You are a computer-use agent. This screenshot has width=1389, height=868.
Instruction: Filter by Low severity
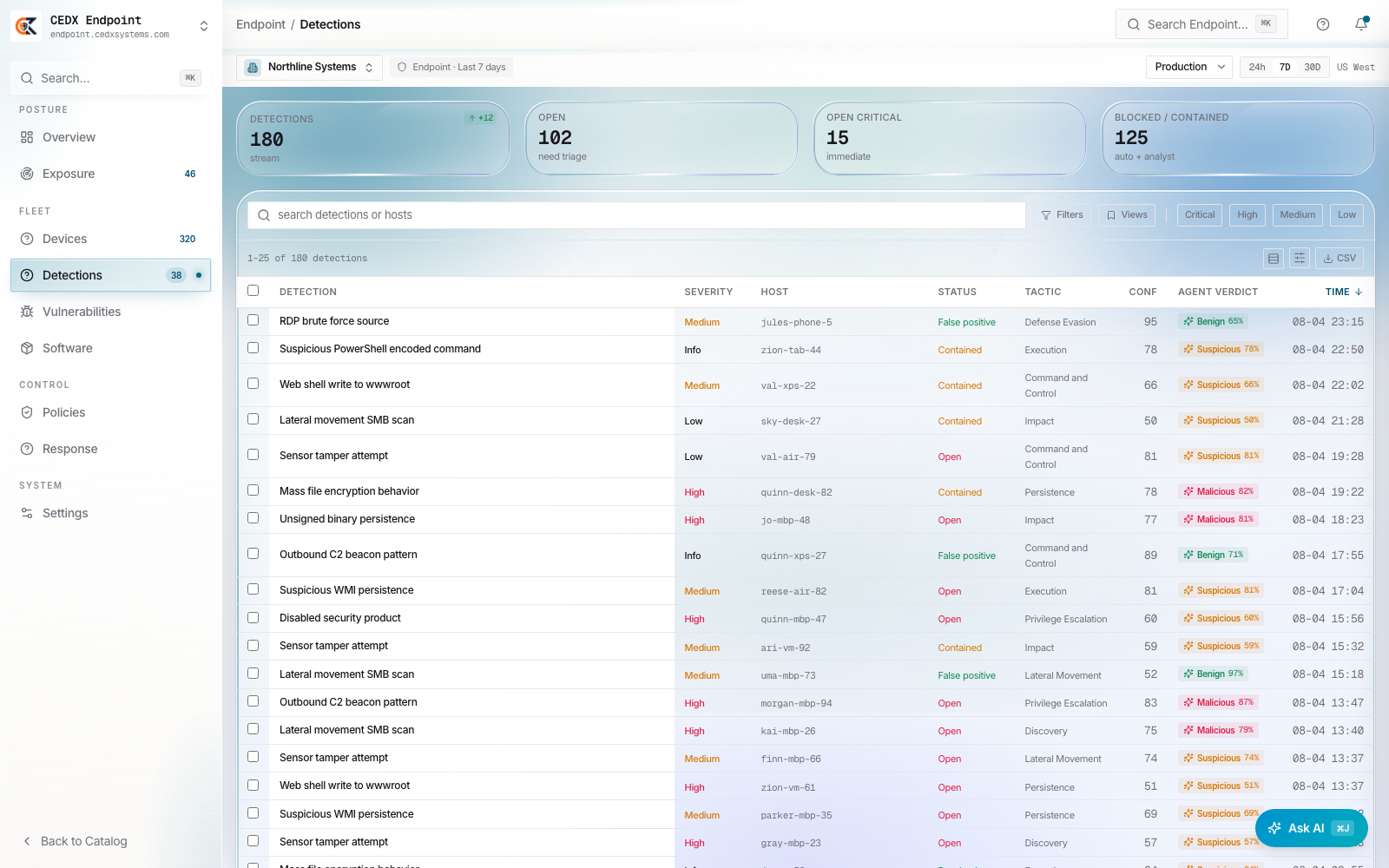tap(1346, 215)
